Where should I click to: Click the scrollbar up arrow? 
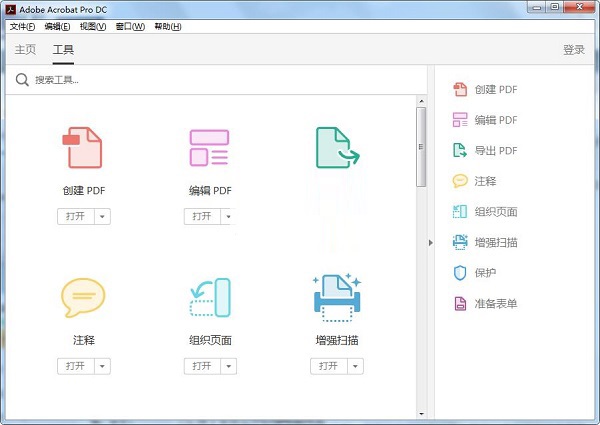tap(421, 101)
